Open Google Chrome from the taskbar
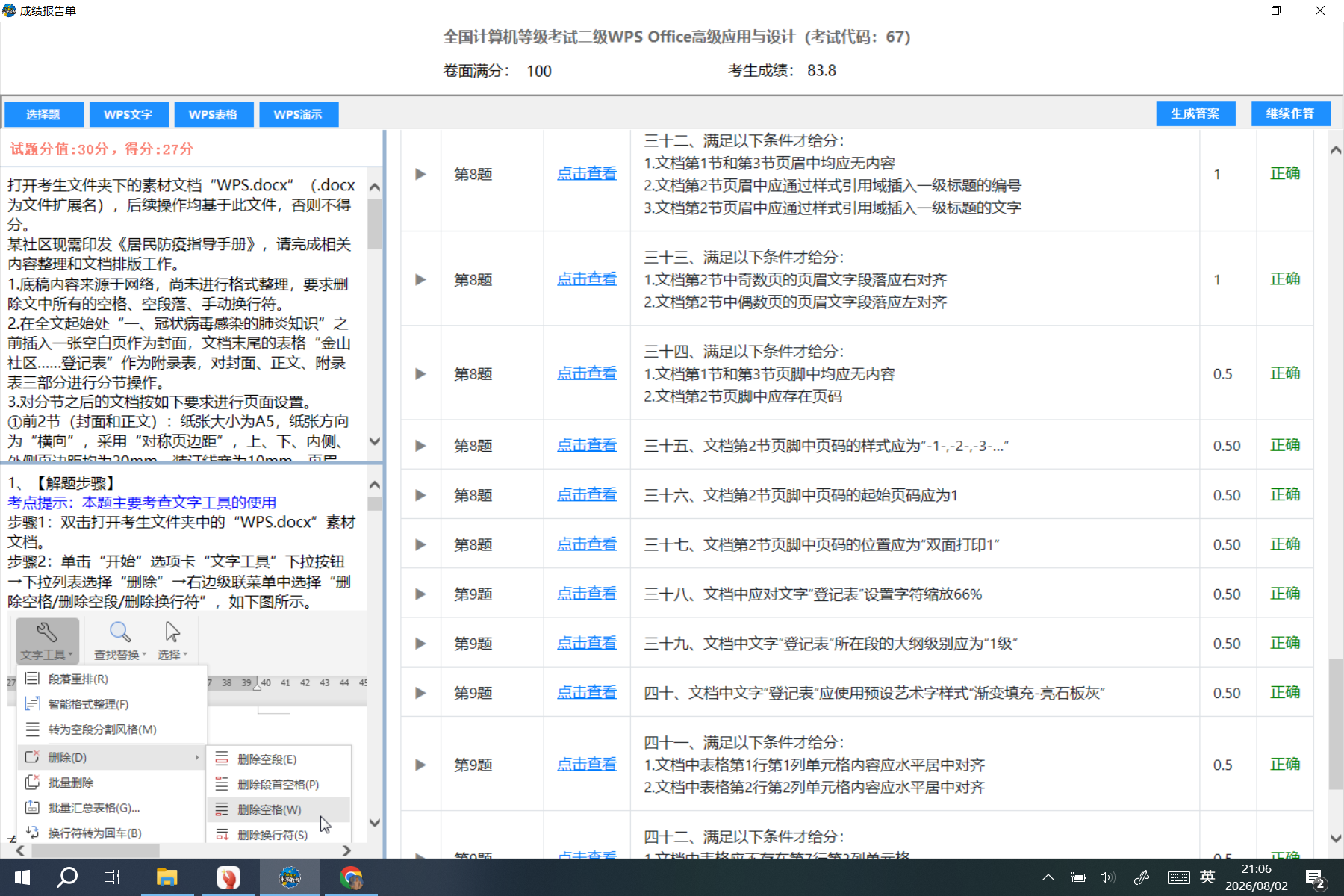Viewport: 1344px width, 896px height. 351,877
